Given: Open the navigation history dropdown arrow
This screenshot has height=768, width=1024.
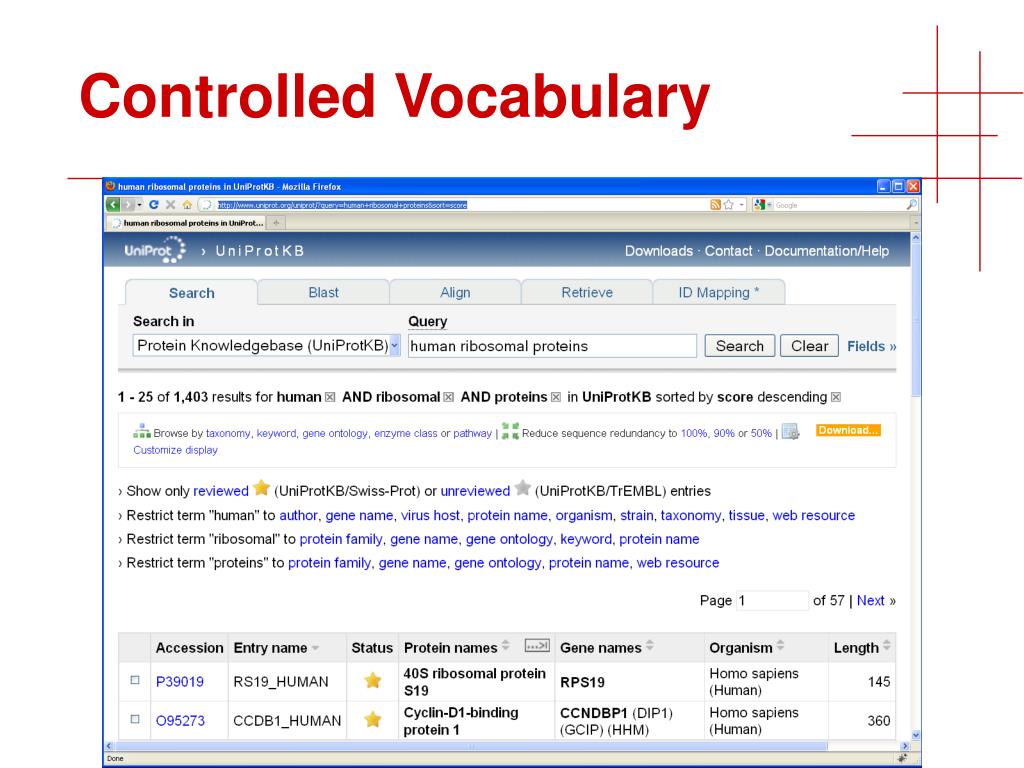Looking at the screenshot, I should coord(140,205).
